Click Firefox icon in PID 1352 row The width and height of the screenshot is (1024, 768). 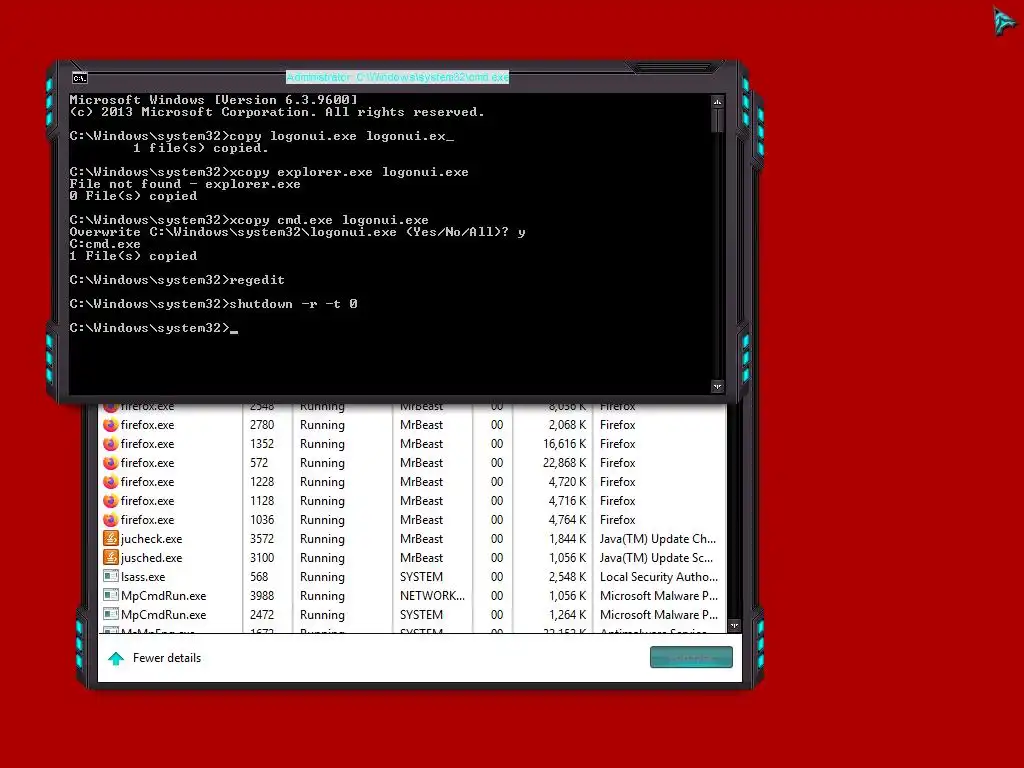click(110, 444)
